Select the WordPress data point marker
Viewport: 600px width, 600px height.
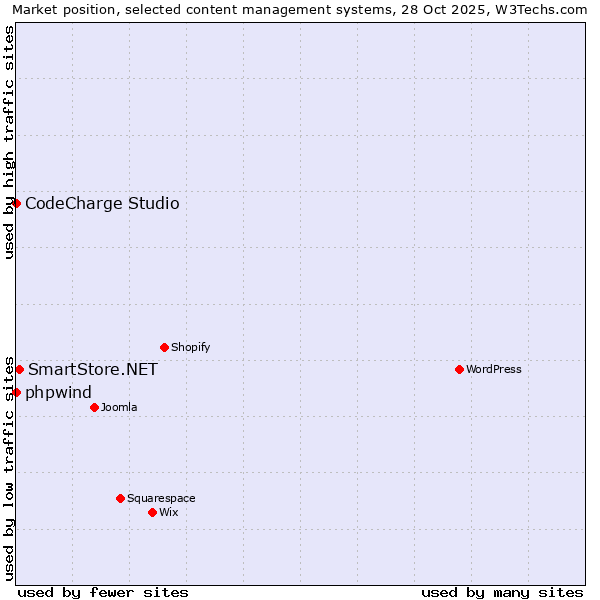click(x=459, y=370)
